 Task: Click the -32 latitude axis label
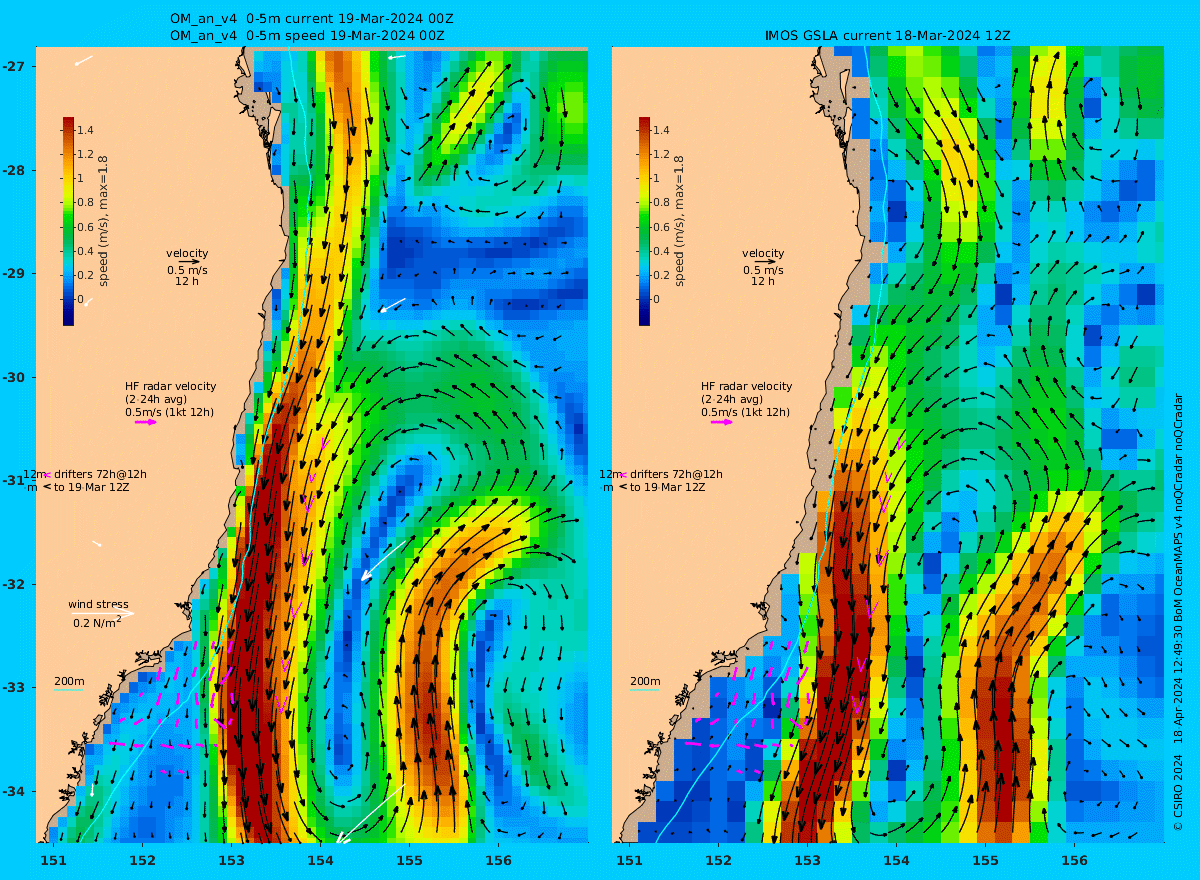pyautogui.click(x=14, y=584)
